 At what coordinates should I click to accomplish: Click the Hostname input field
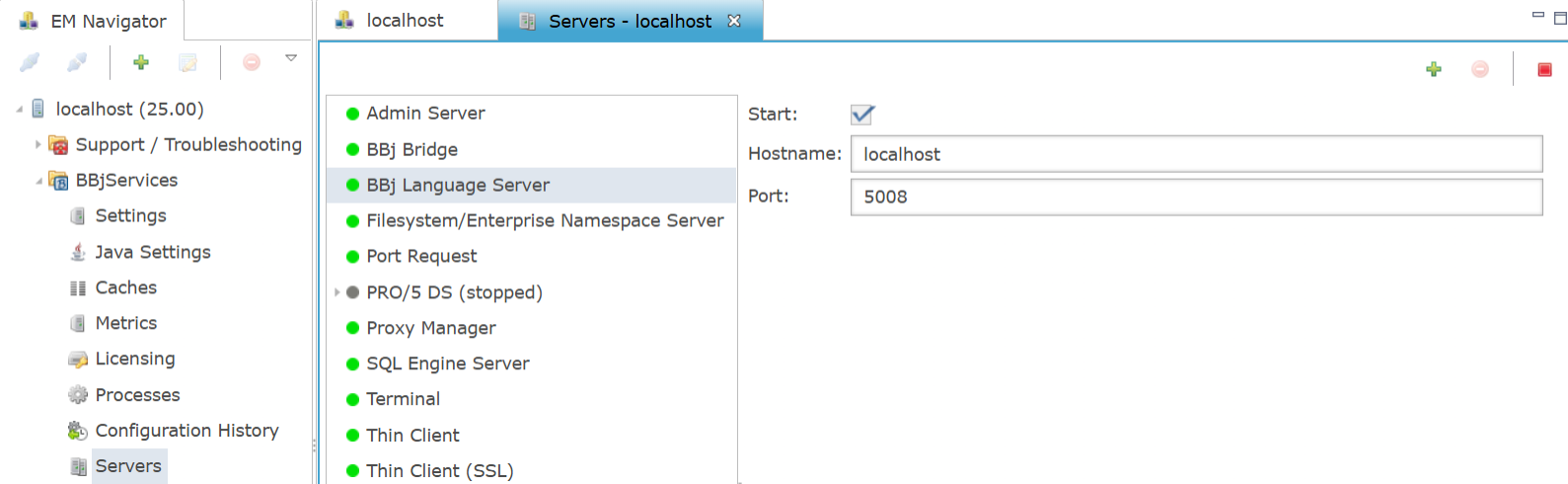[1196, 154]
